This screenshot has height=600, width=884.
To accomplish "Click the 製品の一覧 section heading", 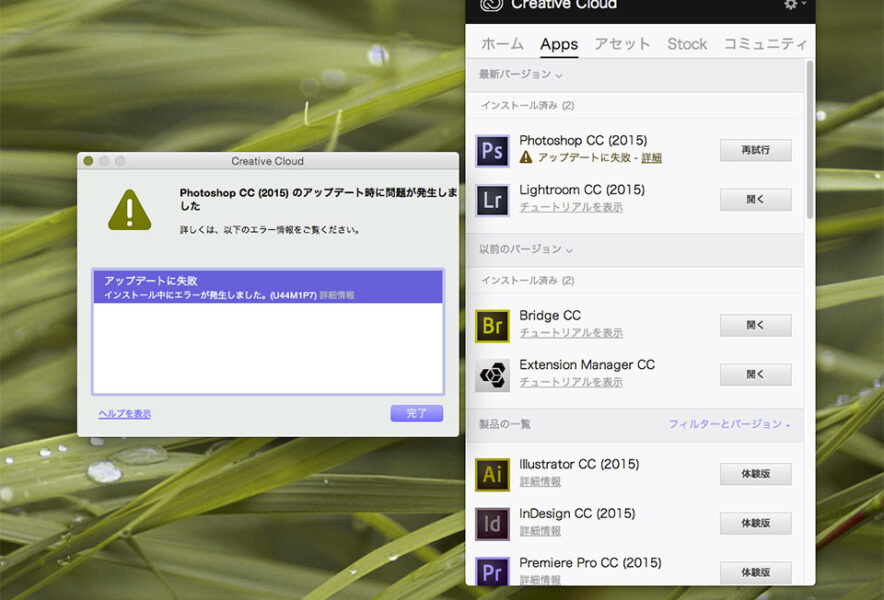I will (x=505, y=424).
